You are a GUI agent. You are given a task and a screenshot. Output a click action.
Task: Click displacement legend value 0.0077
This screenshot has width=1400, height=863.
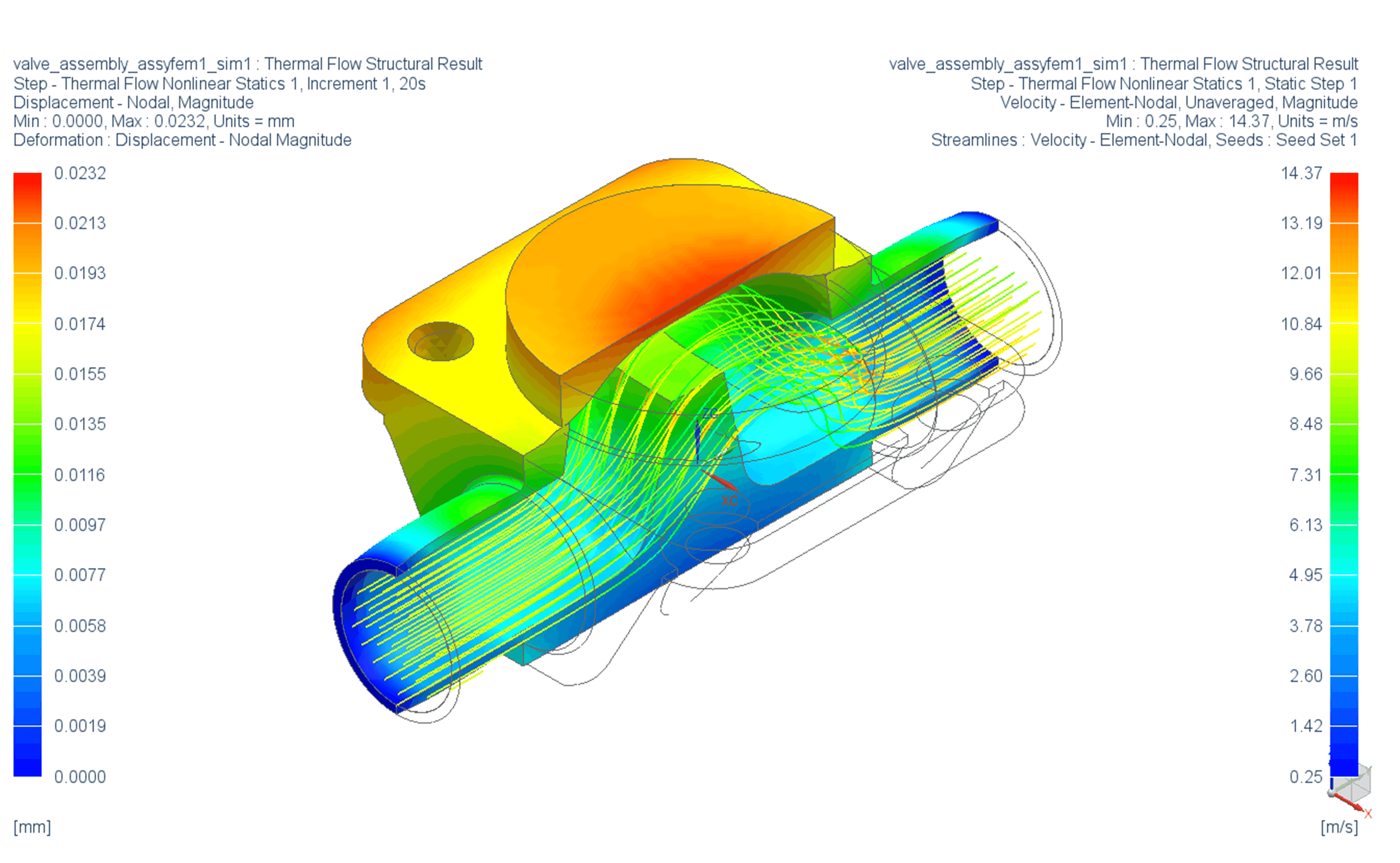[80, 575]
